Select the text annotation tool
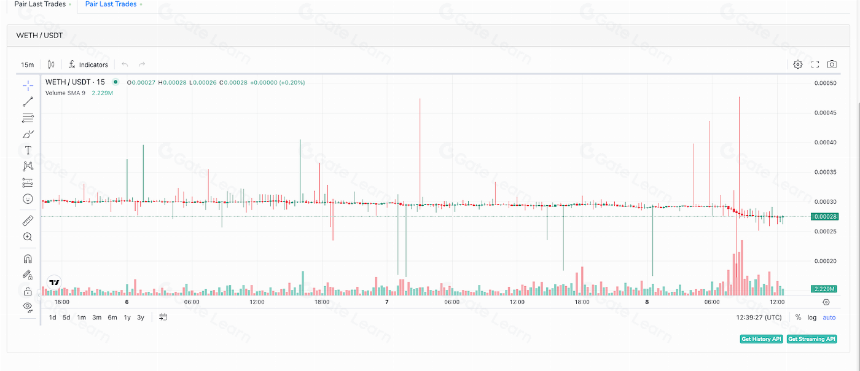 (27, 150)
